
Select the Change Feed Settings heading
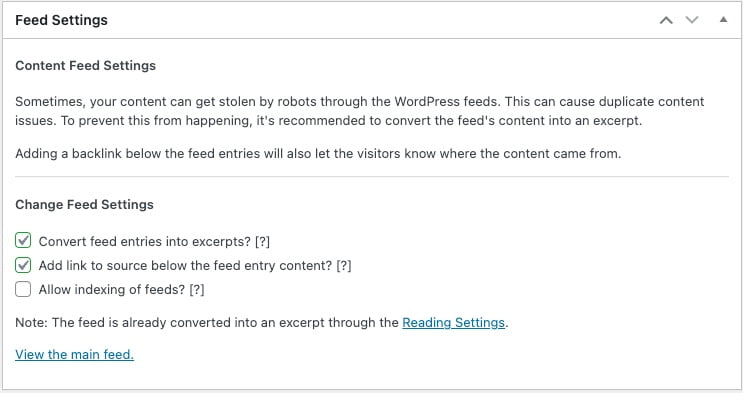click(84, 205)
